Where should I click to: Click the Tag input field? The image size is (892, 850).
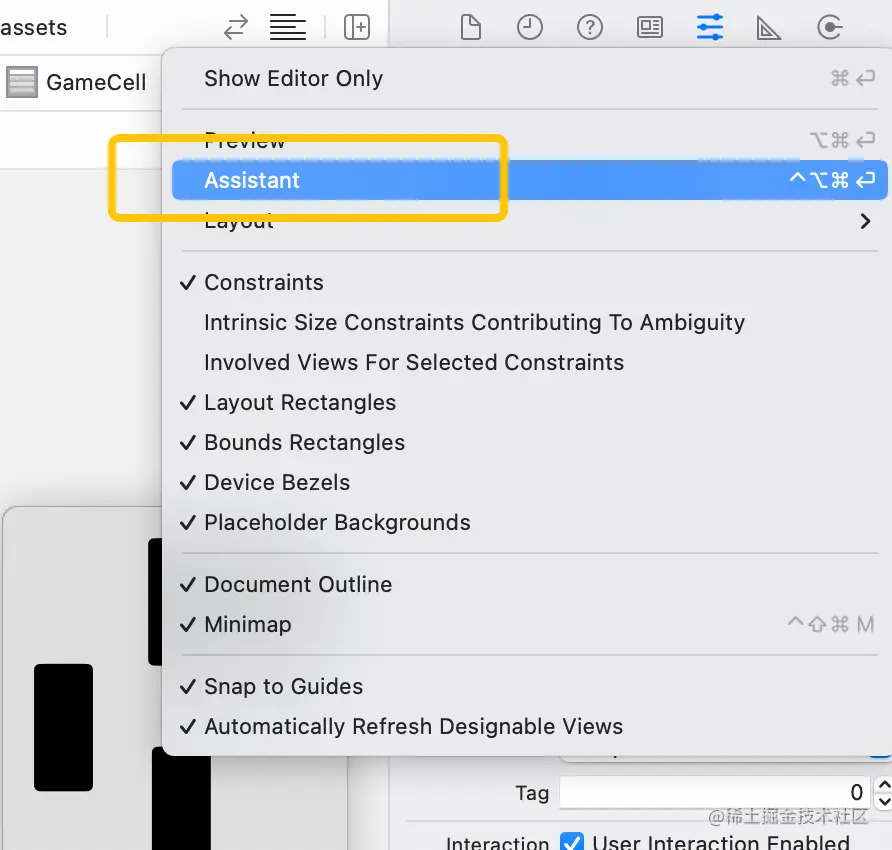[715, 792]
